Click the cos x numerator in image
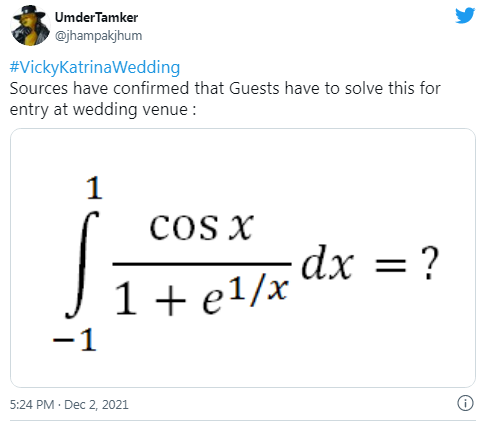 [x=201, y=227]
